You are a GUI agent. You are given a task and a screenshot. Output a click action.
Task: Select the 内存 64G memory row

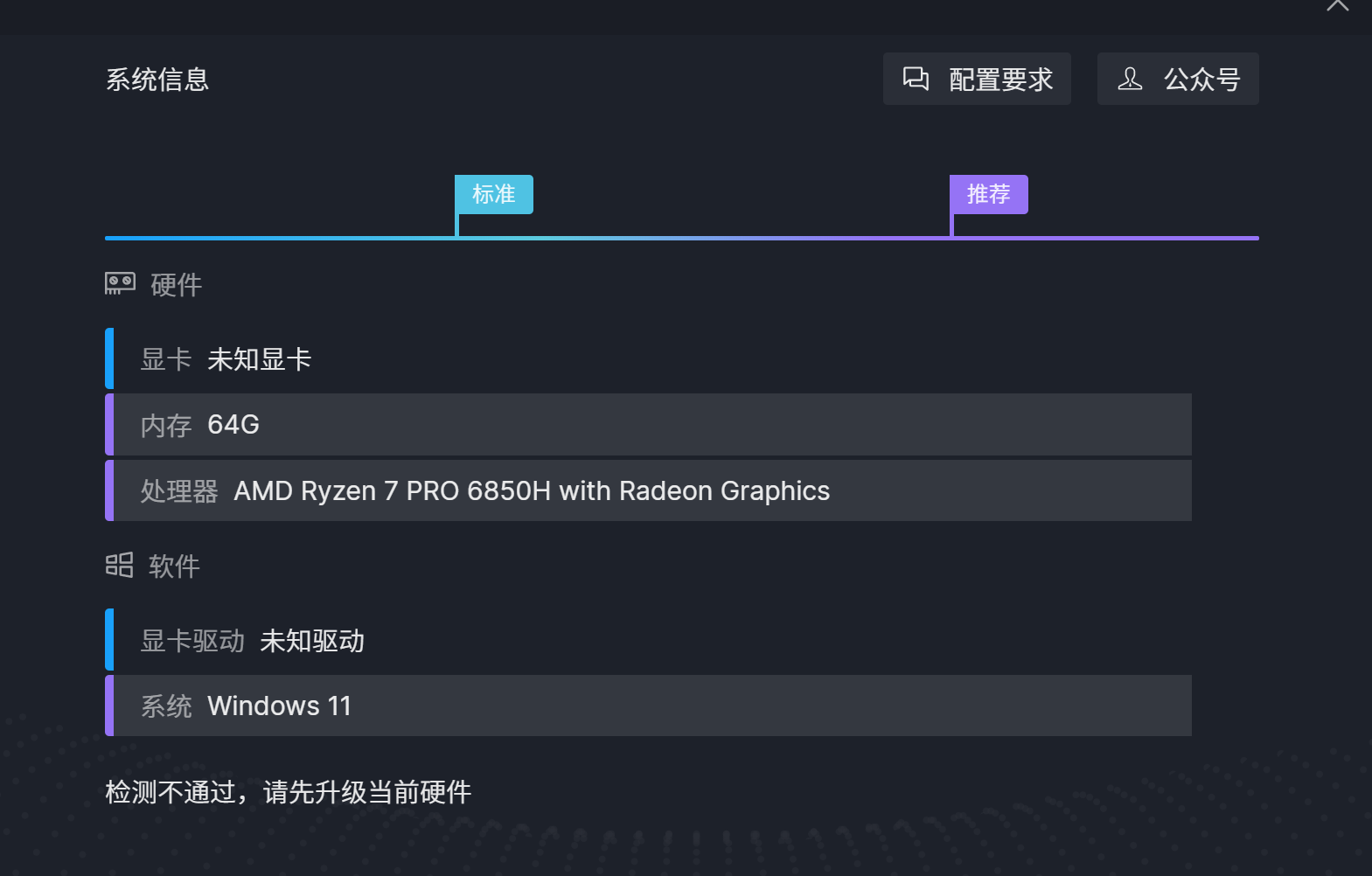tap(647, 425)
